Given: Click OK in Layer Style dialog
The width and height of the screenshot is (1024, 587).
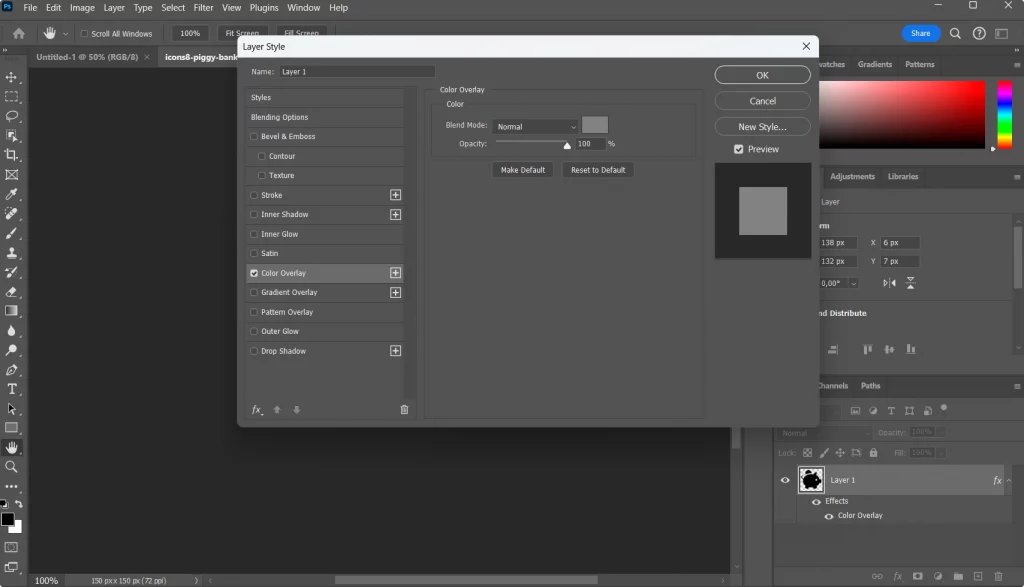Looking at the screenshot, I should coord(762,75).
